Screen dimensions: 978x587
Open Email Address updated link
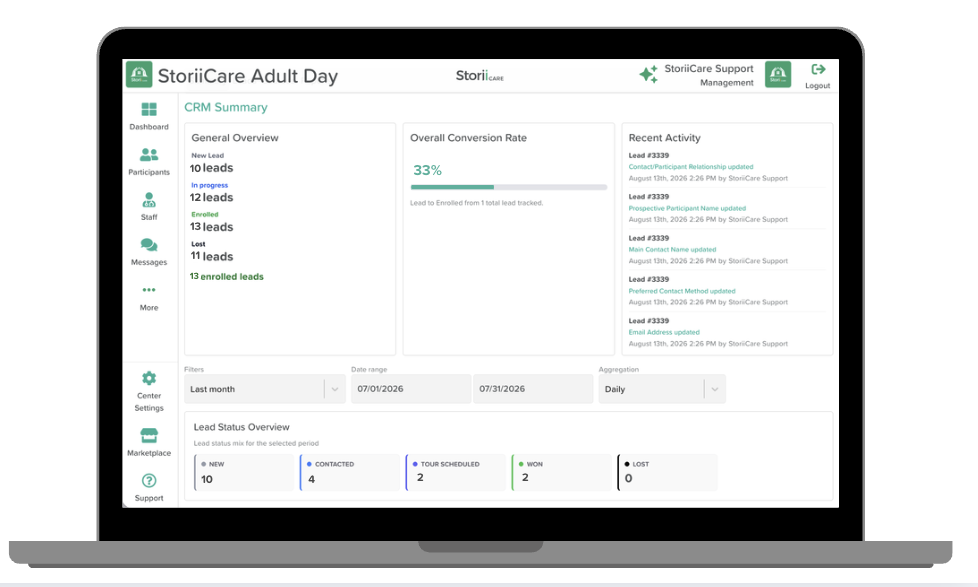point(664,332)
